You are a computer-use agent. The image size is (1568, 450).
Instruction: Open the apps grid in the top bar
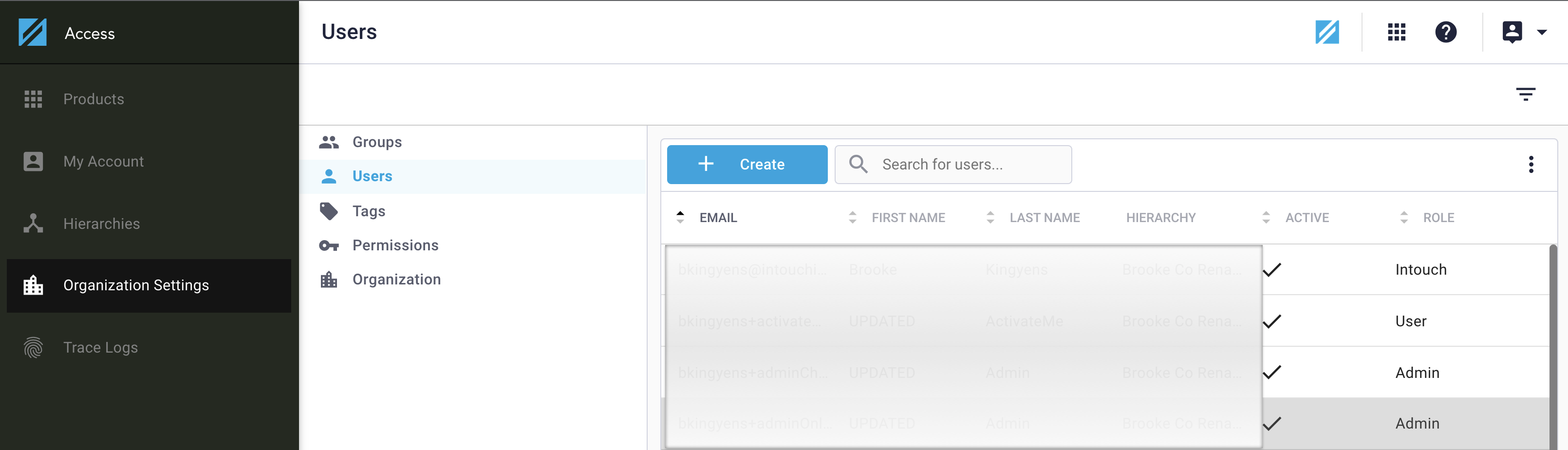tap(1397, 32)
